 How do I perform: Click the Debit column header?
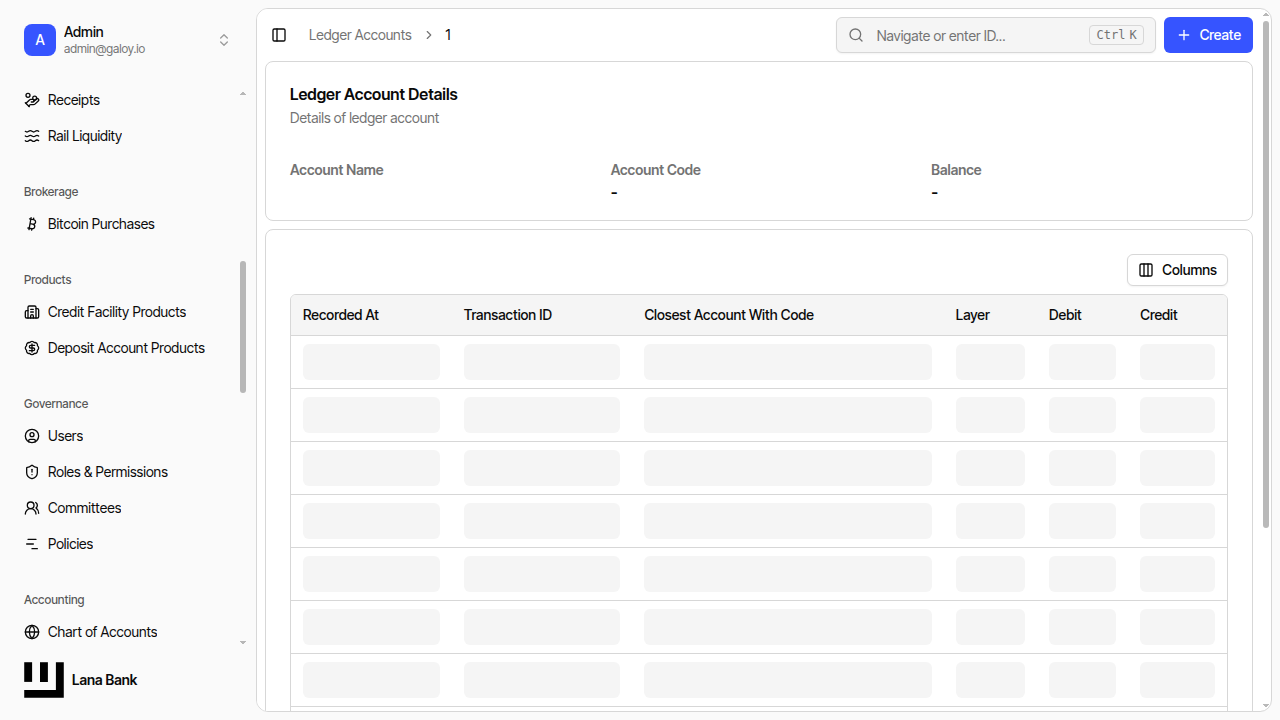point(1065,315)
